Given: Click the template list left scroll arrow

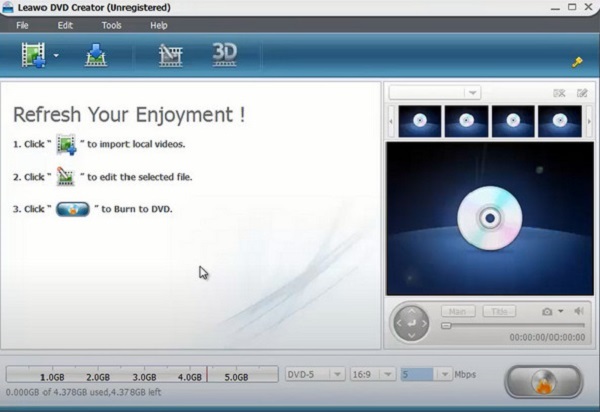Looking at the screenshot, I should point(391,121).
